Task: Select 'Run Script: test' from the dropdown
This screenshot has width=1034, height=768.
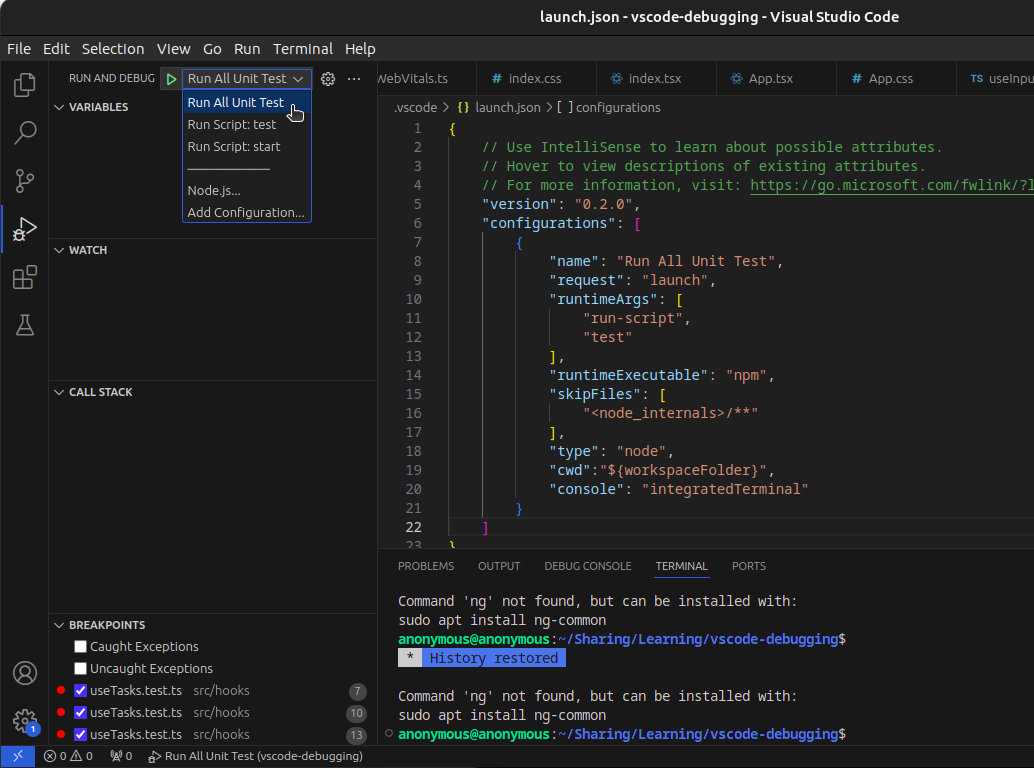Action: [x=232, y=125]
